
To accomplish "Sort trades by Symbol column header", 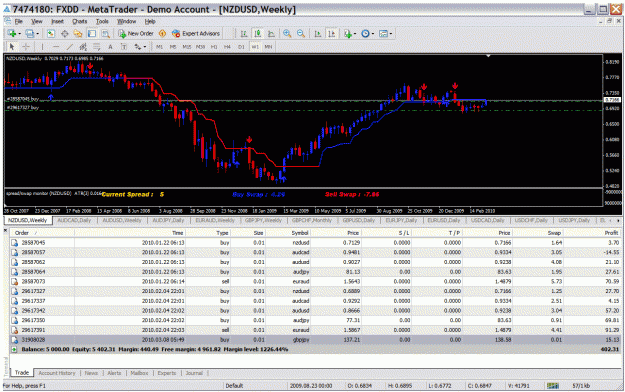I will coord(288,233).
